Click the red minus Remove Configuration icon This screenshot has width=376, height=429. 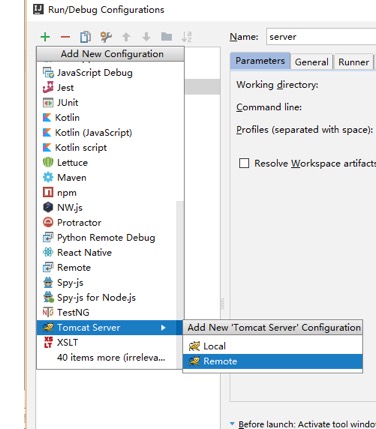(x=65, y=37)
